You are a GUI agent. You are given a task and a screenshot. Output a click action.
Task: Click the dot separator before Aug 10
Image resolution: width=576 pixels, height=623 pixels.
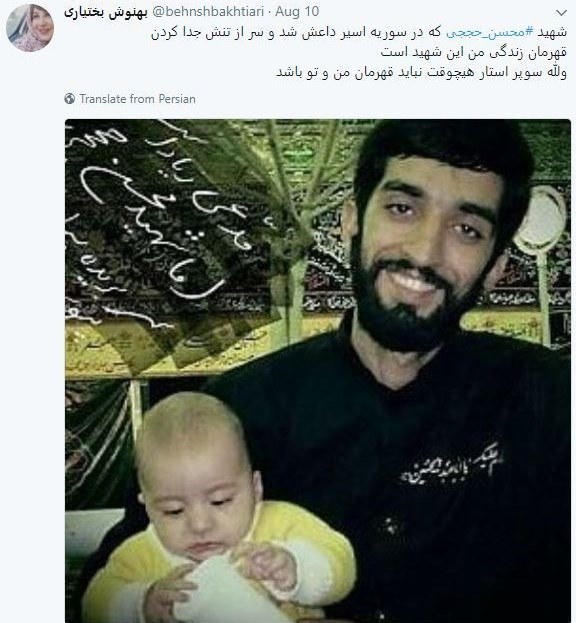[269, 12]
